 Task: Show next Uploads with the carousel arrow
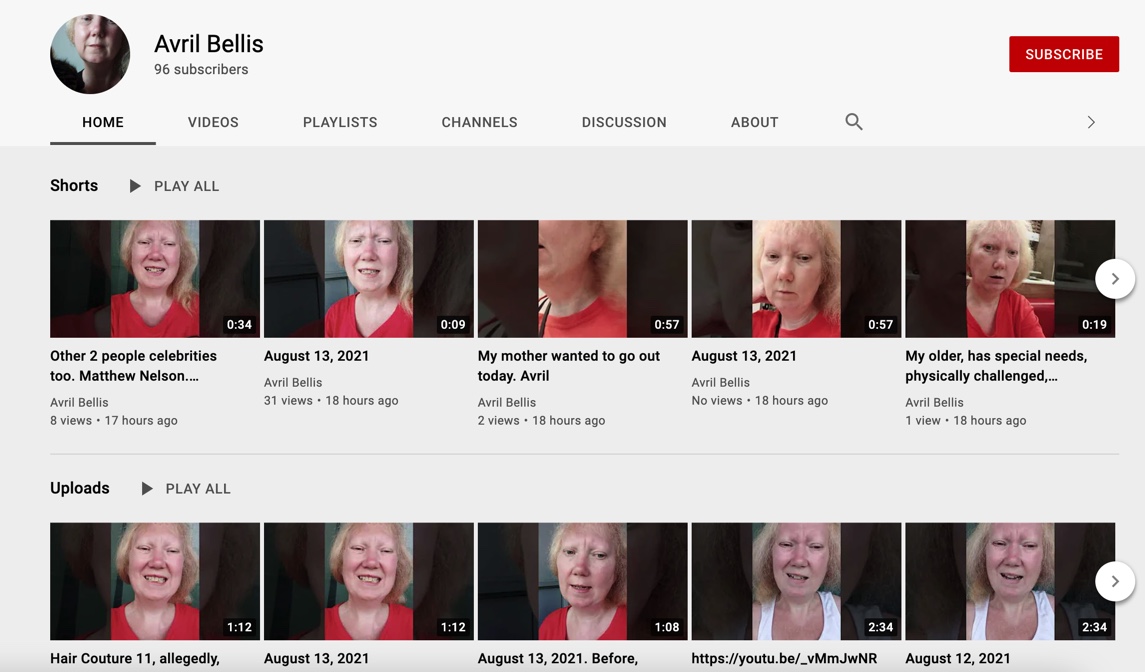(x=1115, y=581)
